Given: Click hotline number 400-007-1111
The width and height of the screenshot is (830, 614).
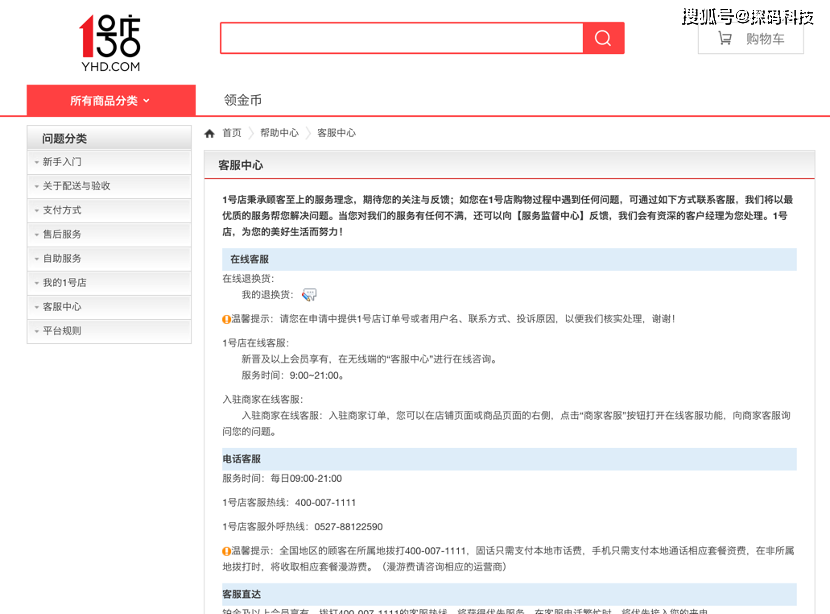Looking at the screenshot, I should pos(326,503).
